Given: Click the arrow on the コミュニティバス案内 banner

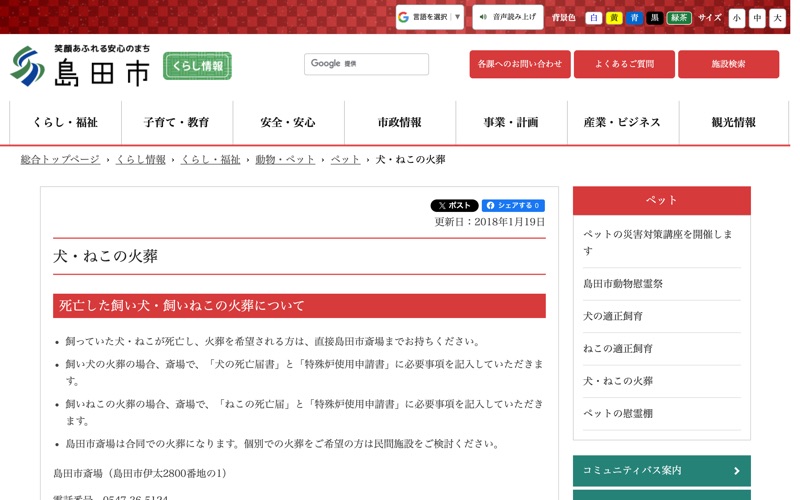Looking at the screenshot, I should 737,471.
